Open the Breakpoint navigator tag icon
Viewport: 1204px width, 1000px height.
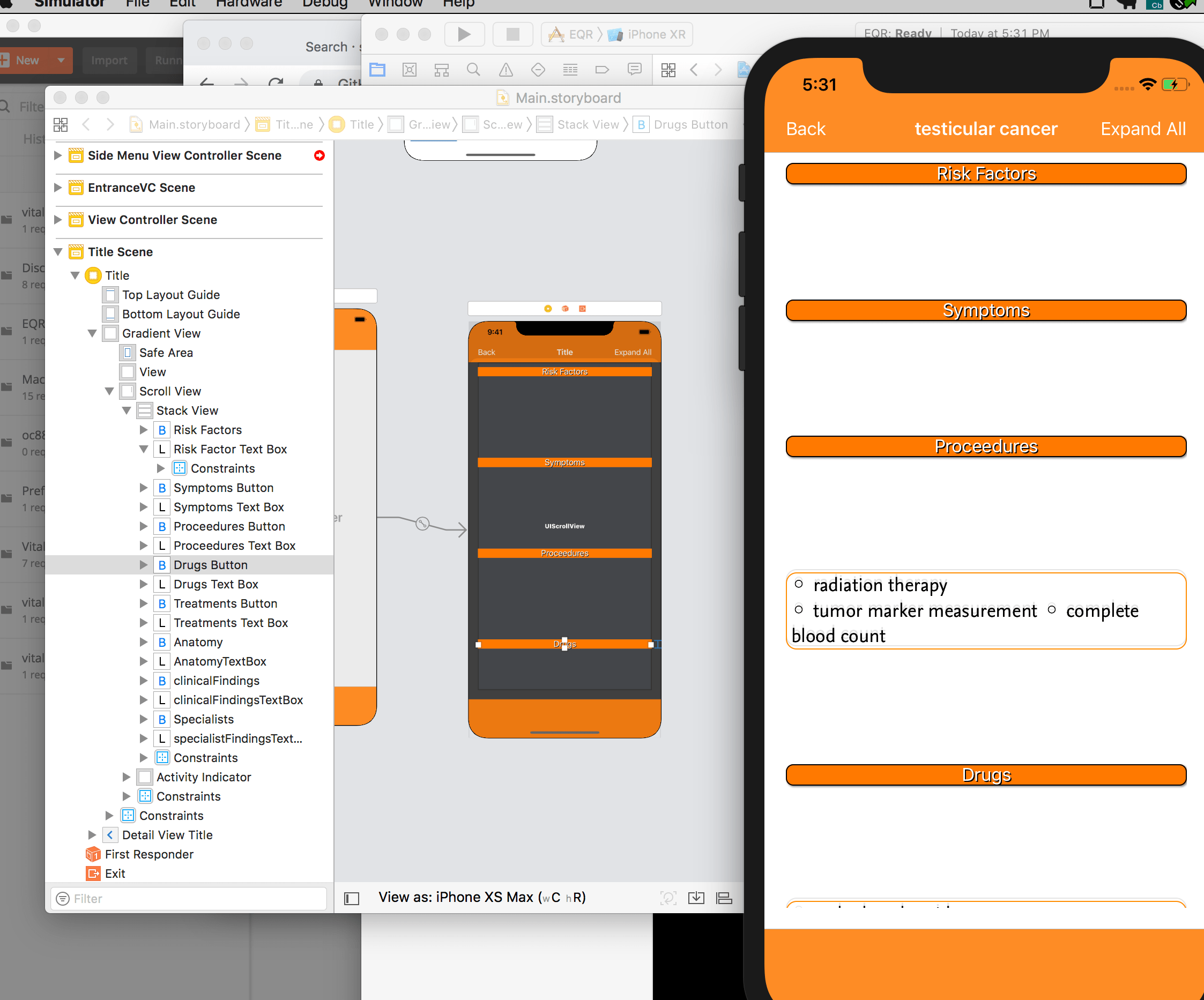pyautogui.click(x=601, y=70)
